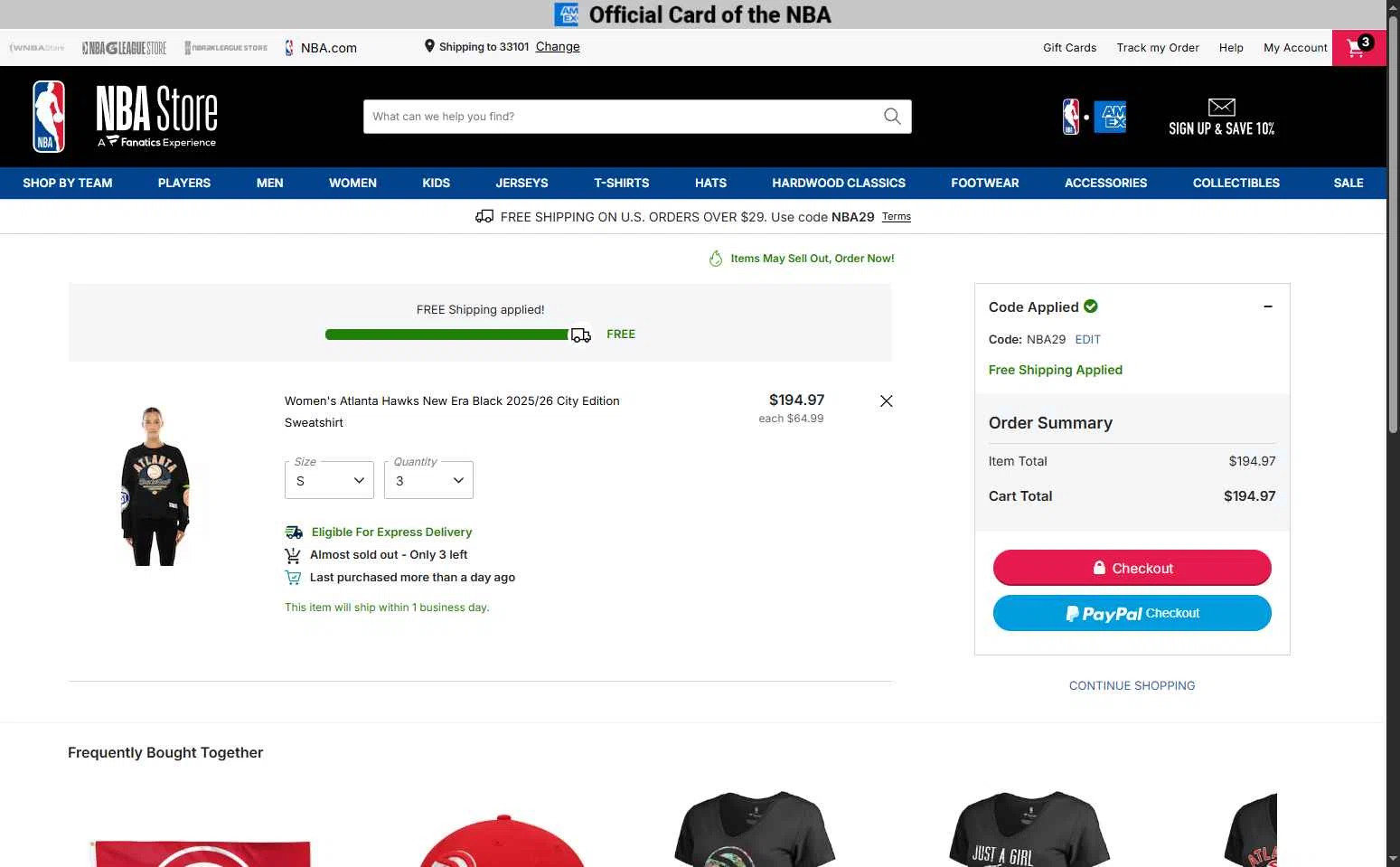Click the Cart Total $194.97 amount
The width and height of the screenshot is (1400, 867).
pyautogui.click(x=1250, y=495)
